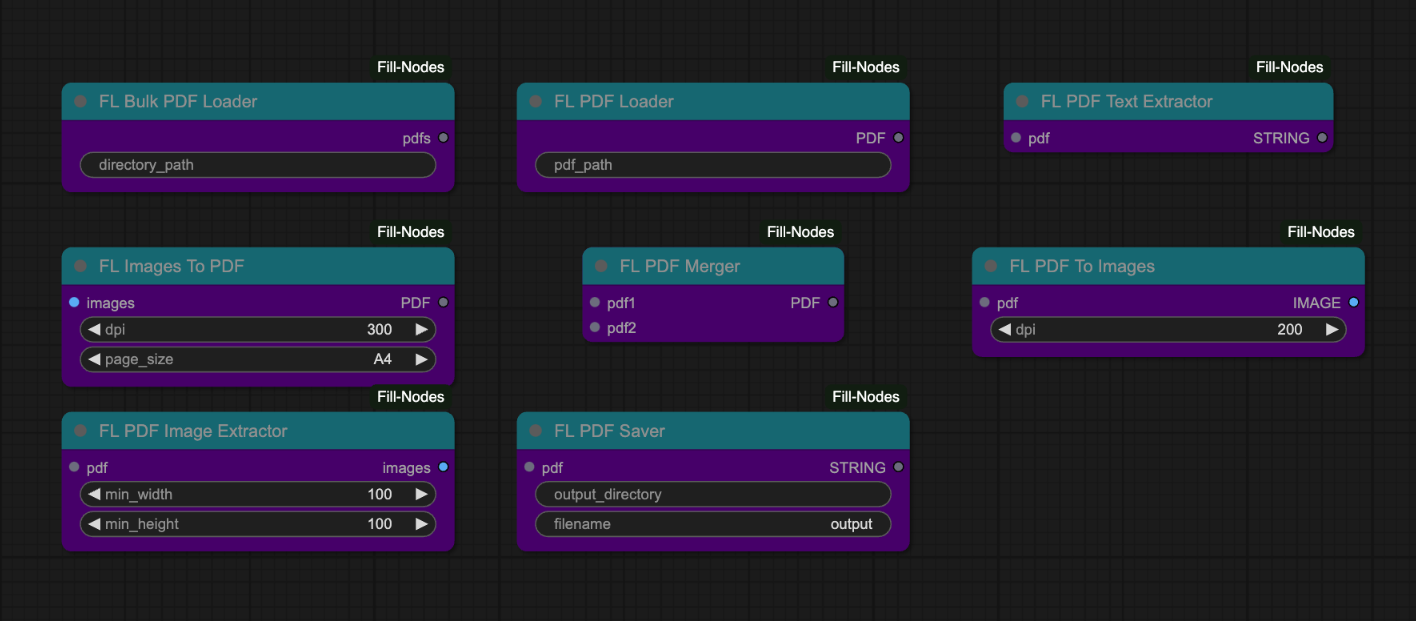Click Fill-Nodes badge above Images To PDF
The image size is (1416, 621).
(410, 232)
